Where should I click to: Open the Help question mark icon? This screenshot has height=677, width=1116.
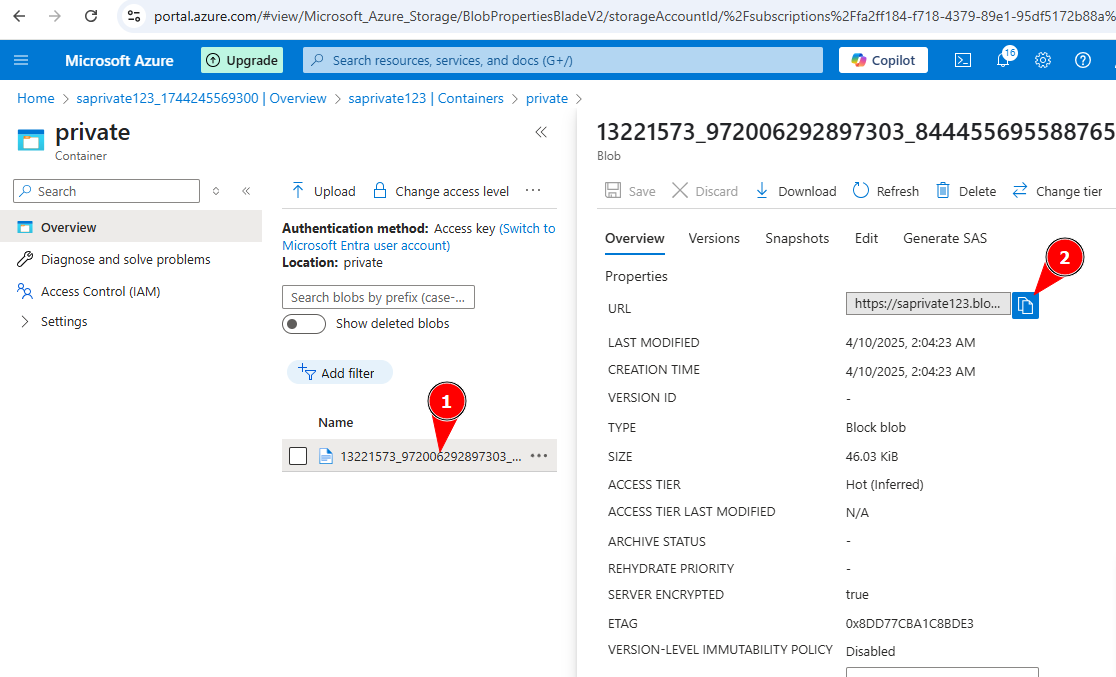coord(1083,61)
